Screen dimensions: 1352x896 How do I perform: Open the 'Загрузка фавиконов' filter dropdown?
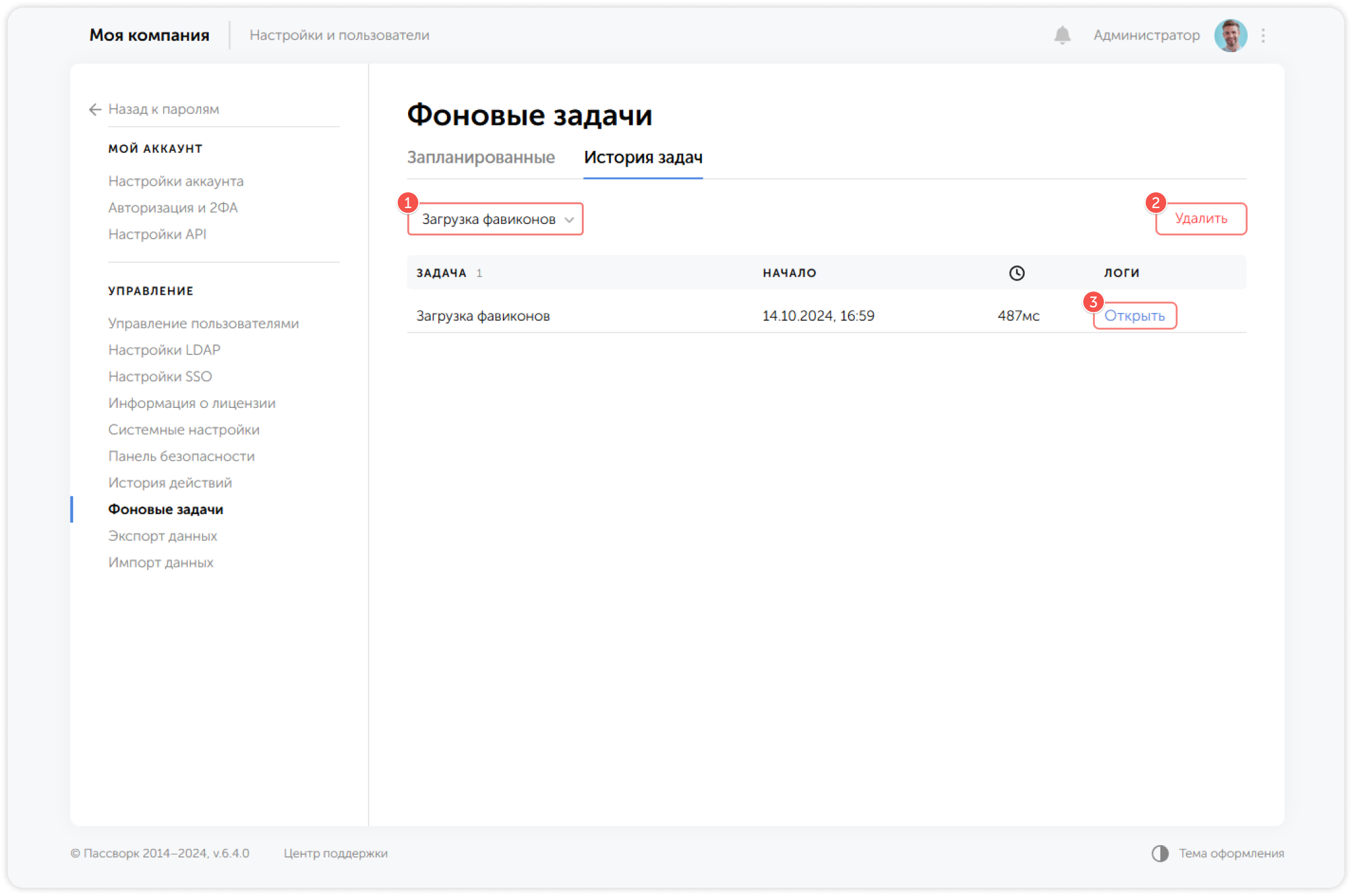[x=487, y=219]
